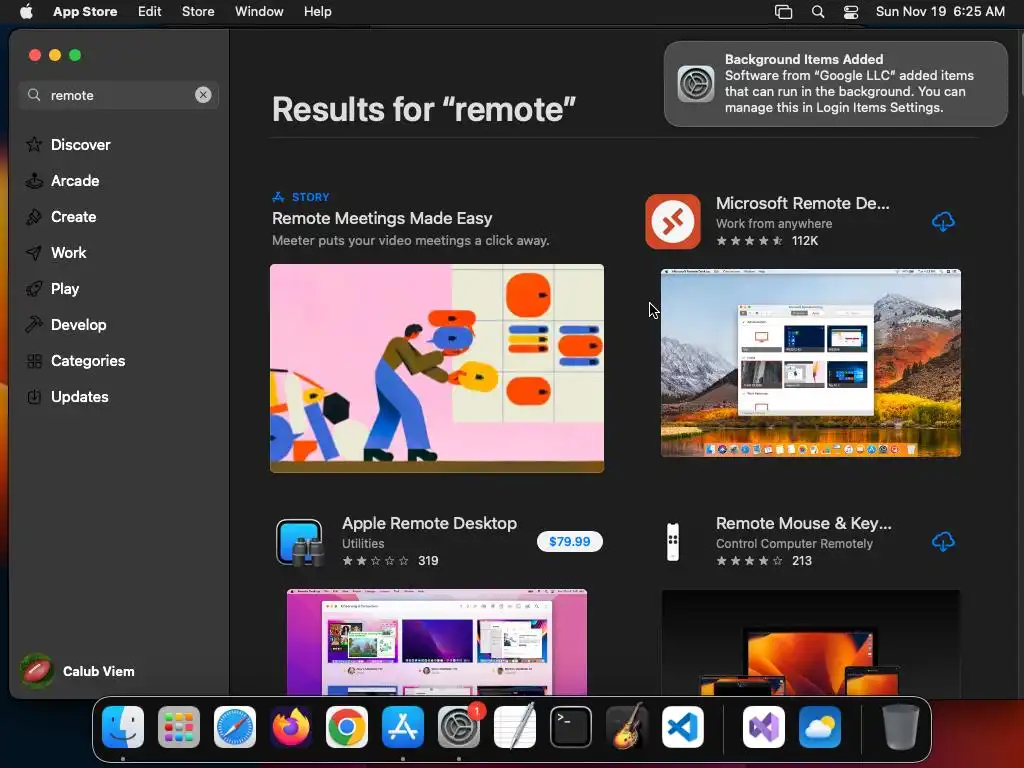1024x768 pixels.
Task: Click the STORY label
Action: 310,197
